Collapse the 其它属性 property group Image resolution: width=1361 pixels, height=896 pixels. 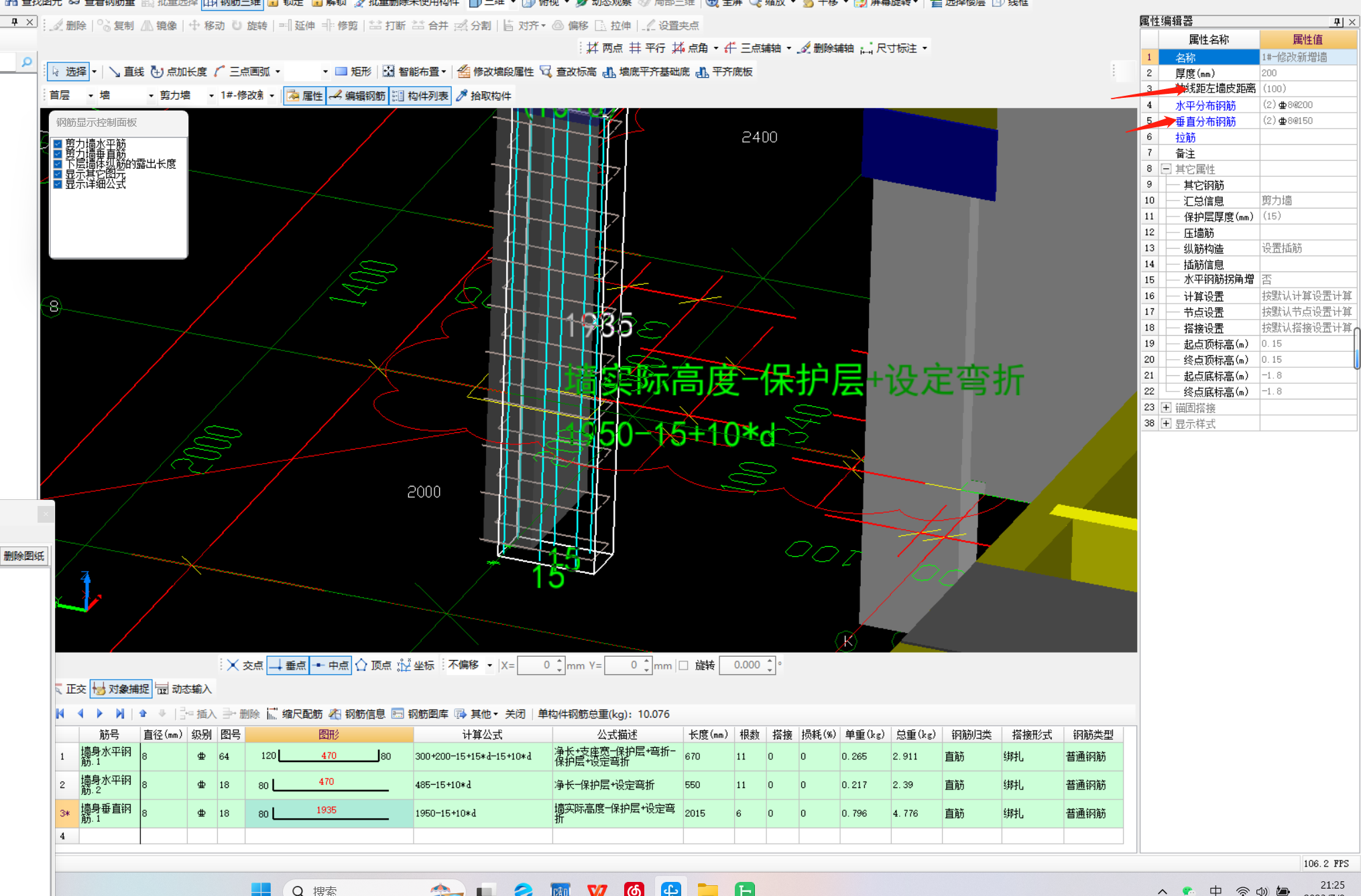point(1166,169)
